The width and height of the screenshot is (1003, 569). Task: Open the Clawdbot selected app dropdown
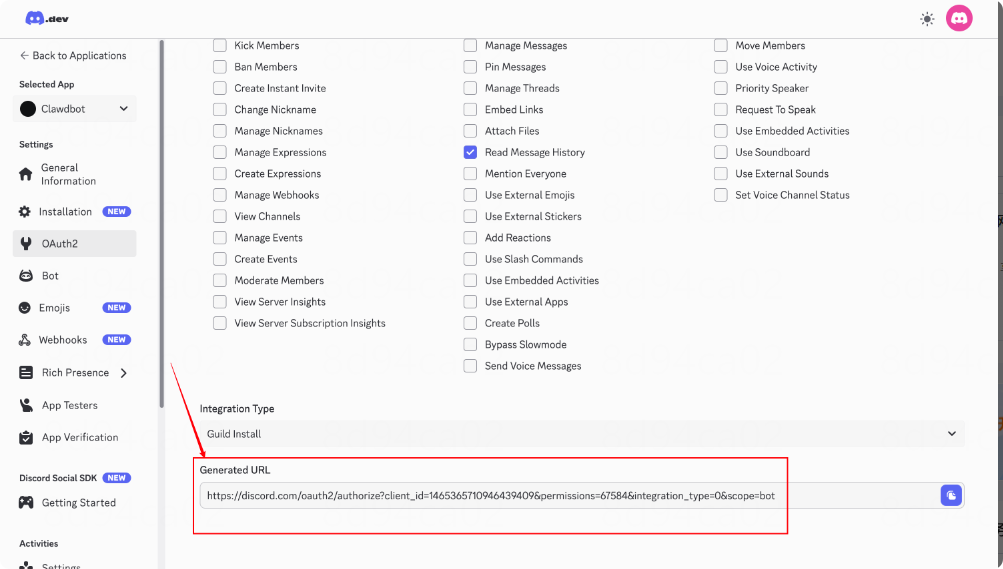pos(75,109)
